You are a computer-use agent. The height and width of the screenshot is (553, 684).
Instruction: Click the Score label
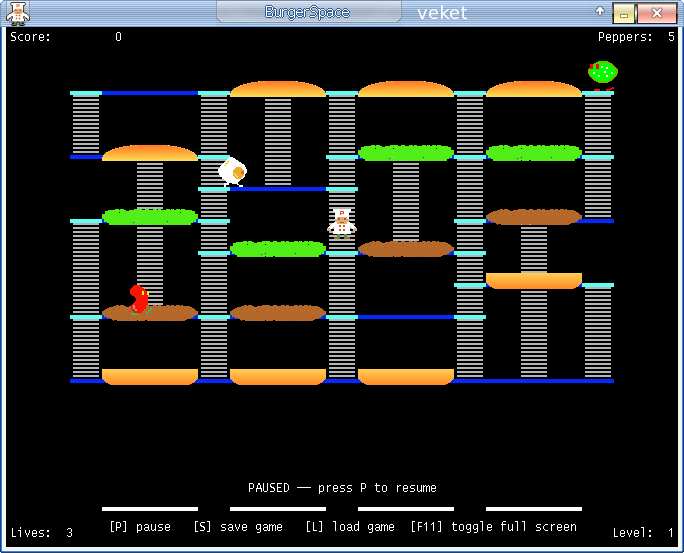click(31, 37)
